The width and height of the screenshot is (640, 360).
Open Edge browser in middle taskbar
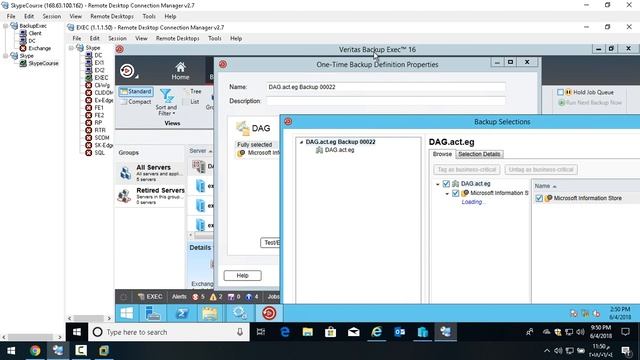[284, 332]
